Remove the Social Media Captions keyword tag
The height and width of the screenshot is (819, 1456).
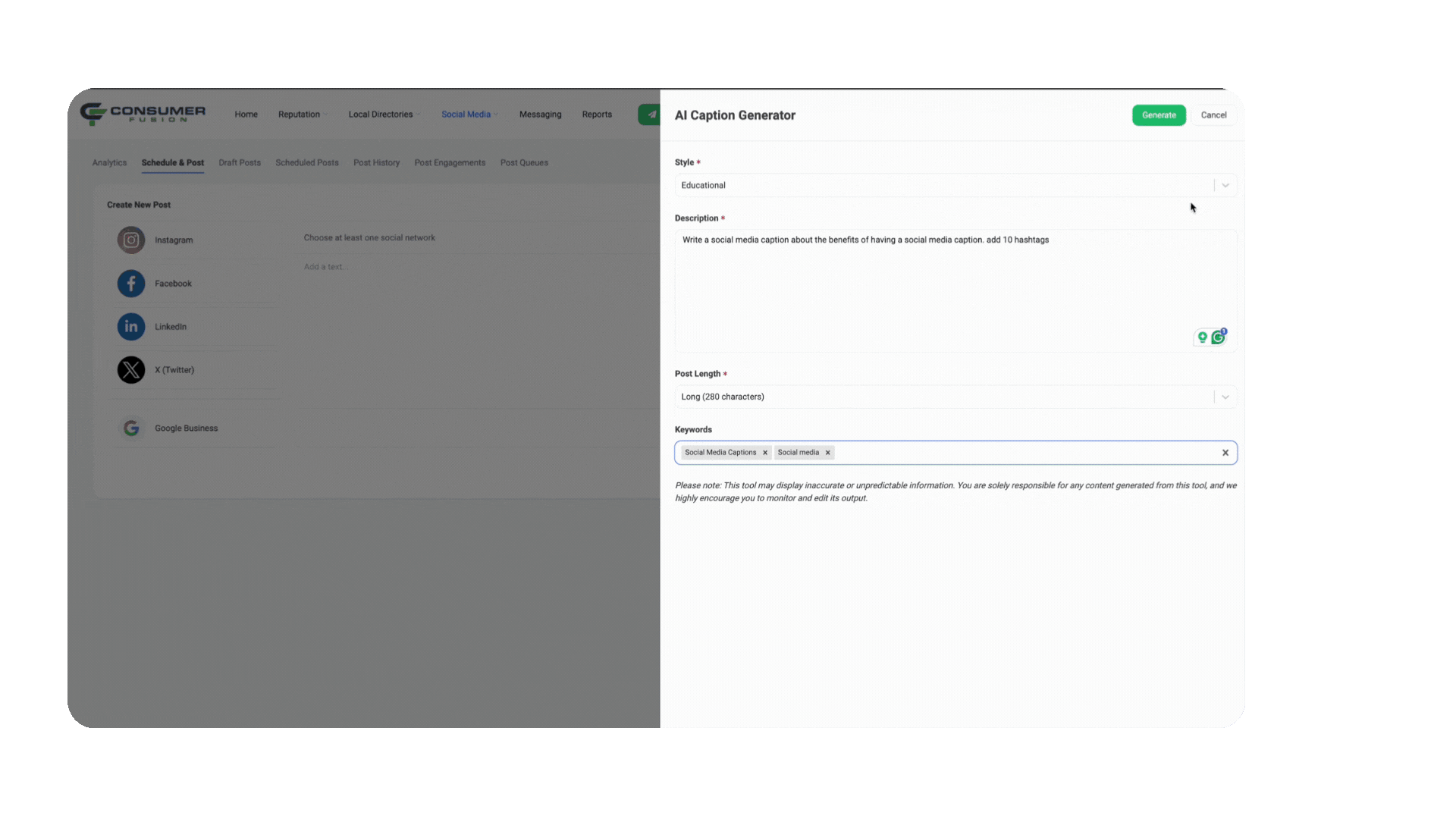(x=764, y=452)
